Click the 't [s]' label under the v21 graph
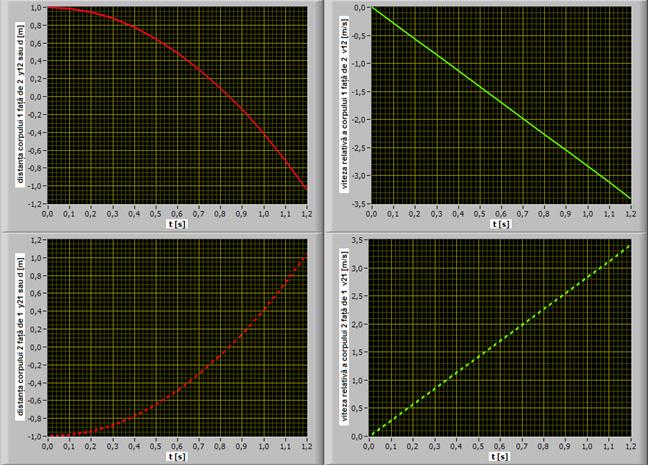The height and width of the screenshot is (465, 648). pos(502,455)
